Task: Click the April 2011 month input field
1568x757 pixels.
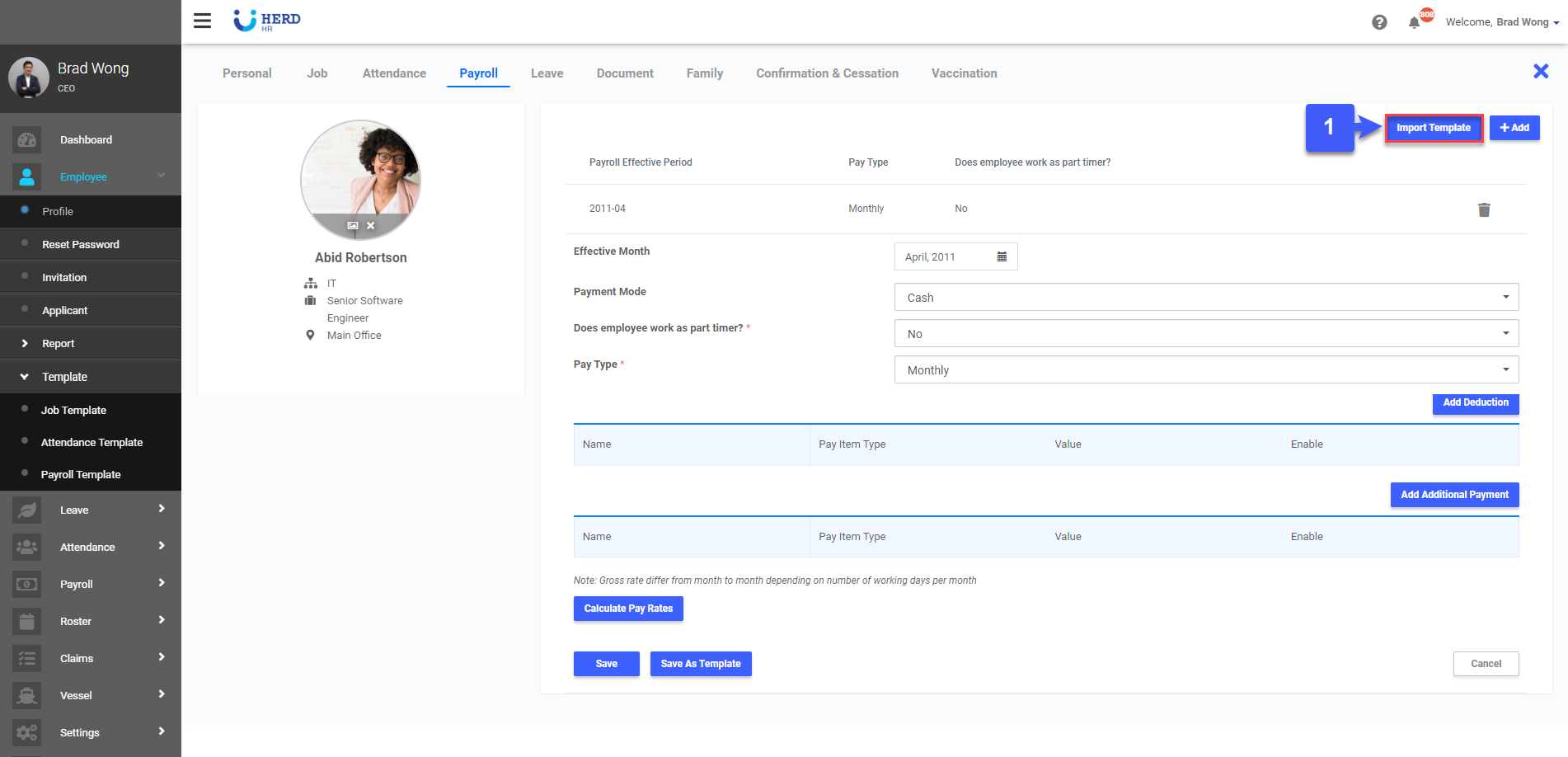Action: [940, 256]
